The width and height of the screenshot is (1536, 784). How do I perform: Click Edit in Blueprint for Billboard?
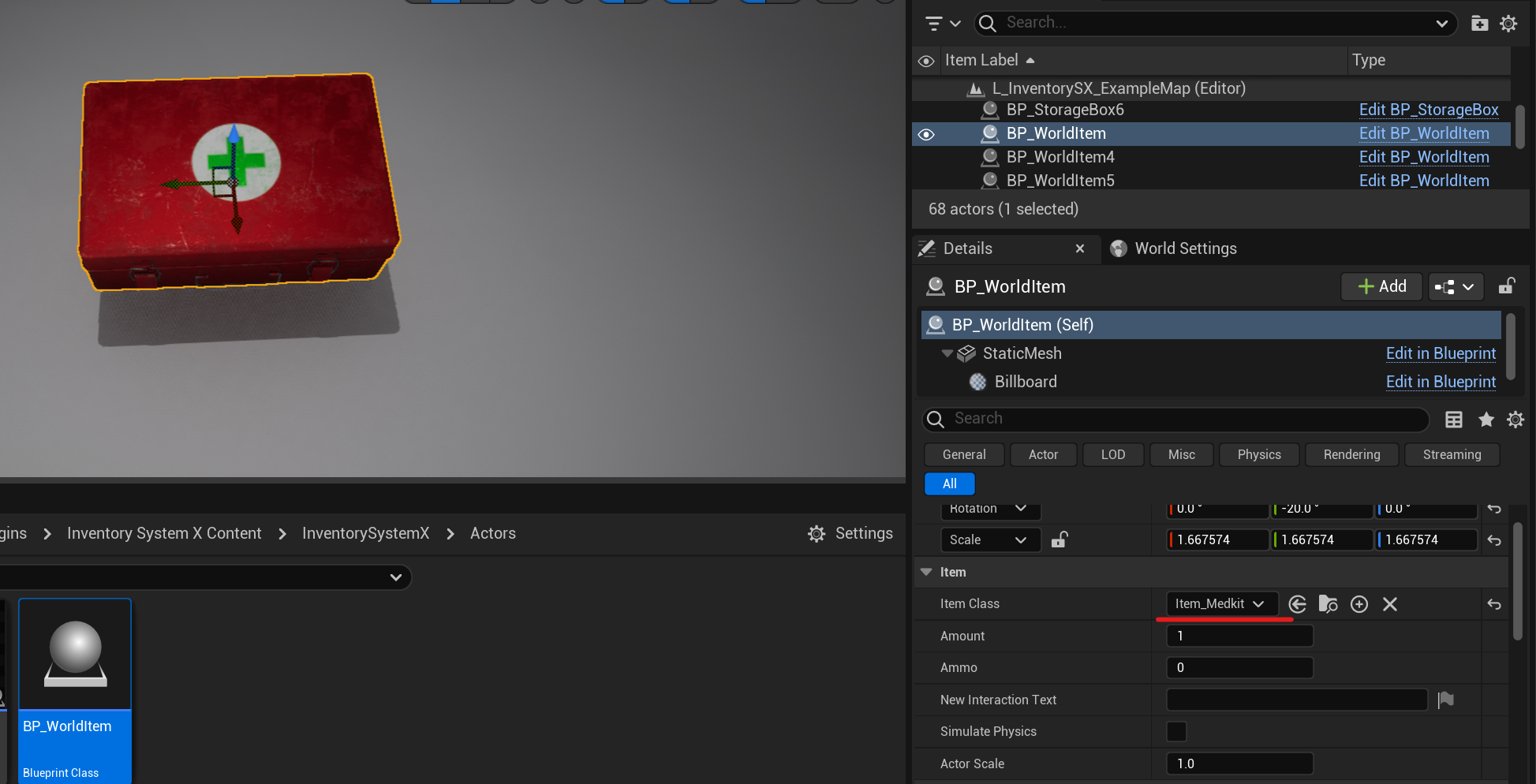click(x=1441, y=382)
